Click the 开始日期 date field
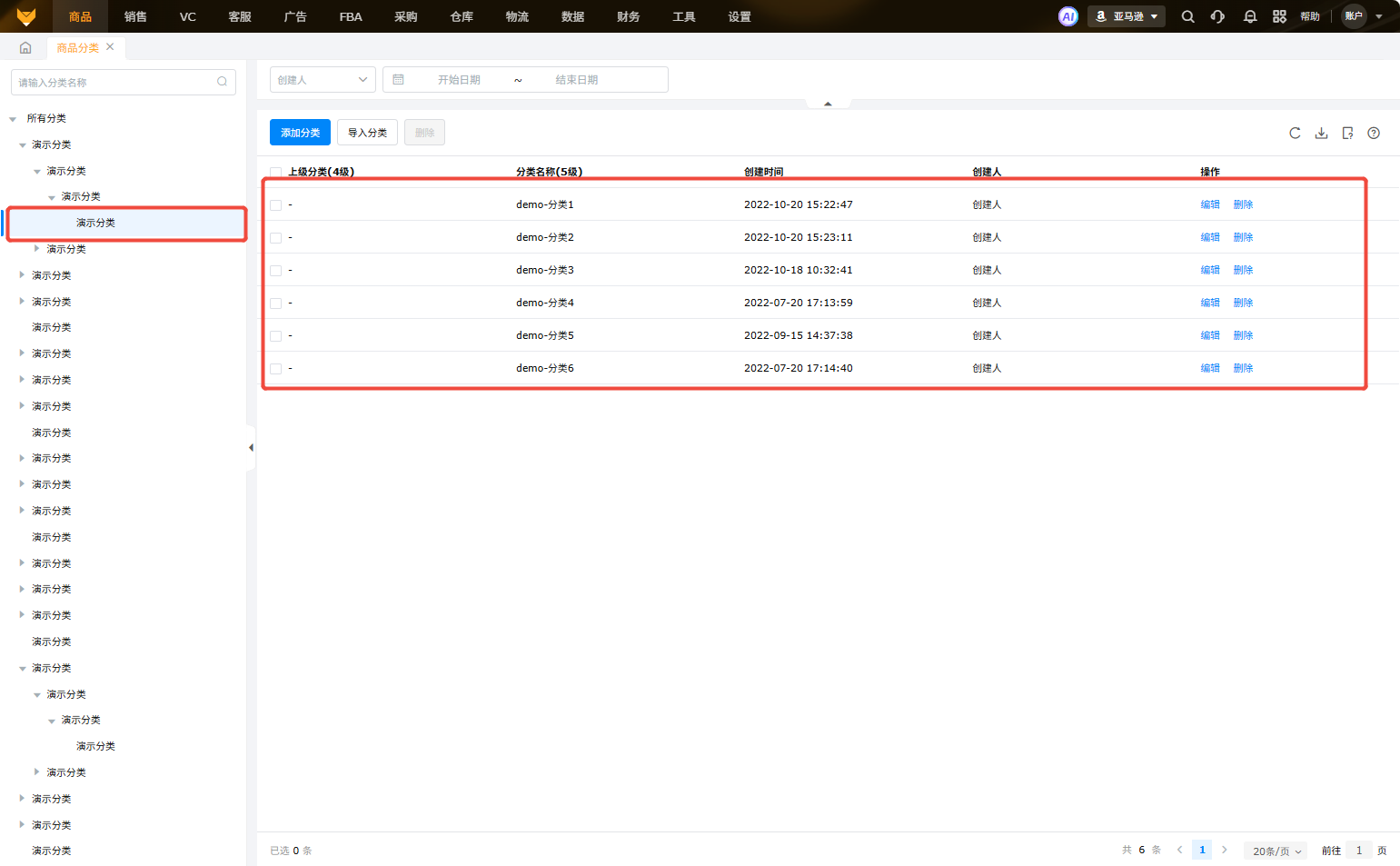This screenshot has width=1400, height=866. (x=459, y=80)
